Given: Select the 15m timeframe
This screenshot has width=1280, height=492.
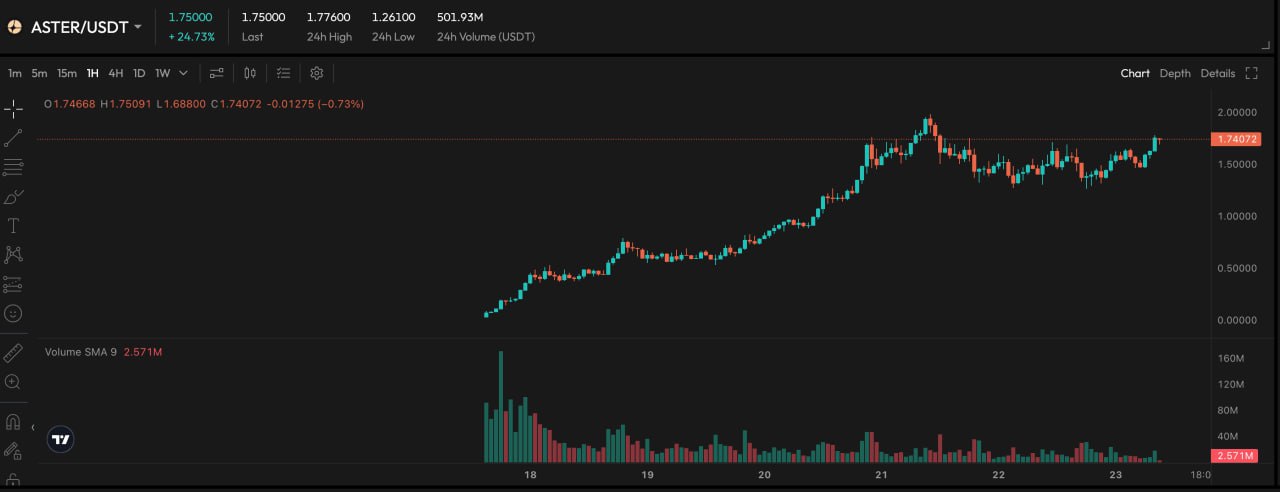Looking at the screenshot, I should pos(67,73).
